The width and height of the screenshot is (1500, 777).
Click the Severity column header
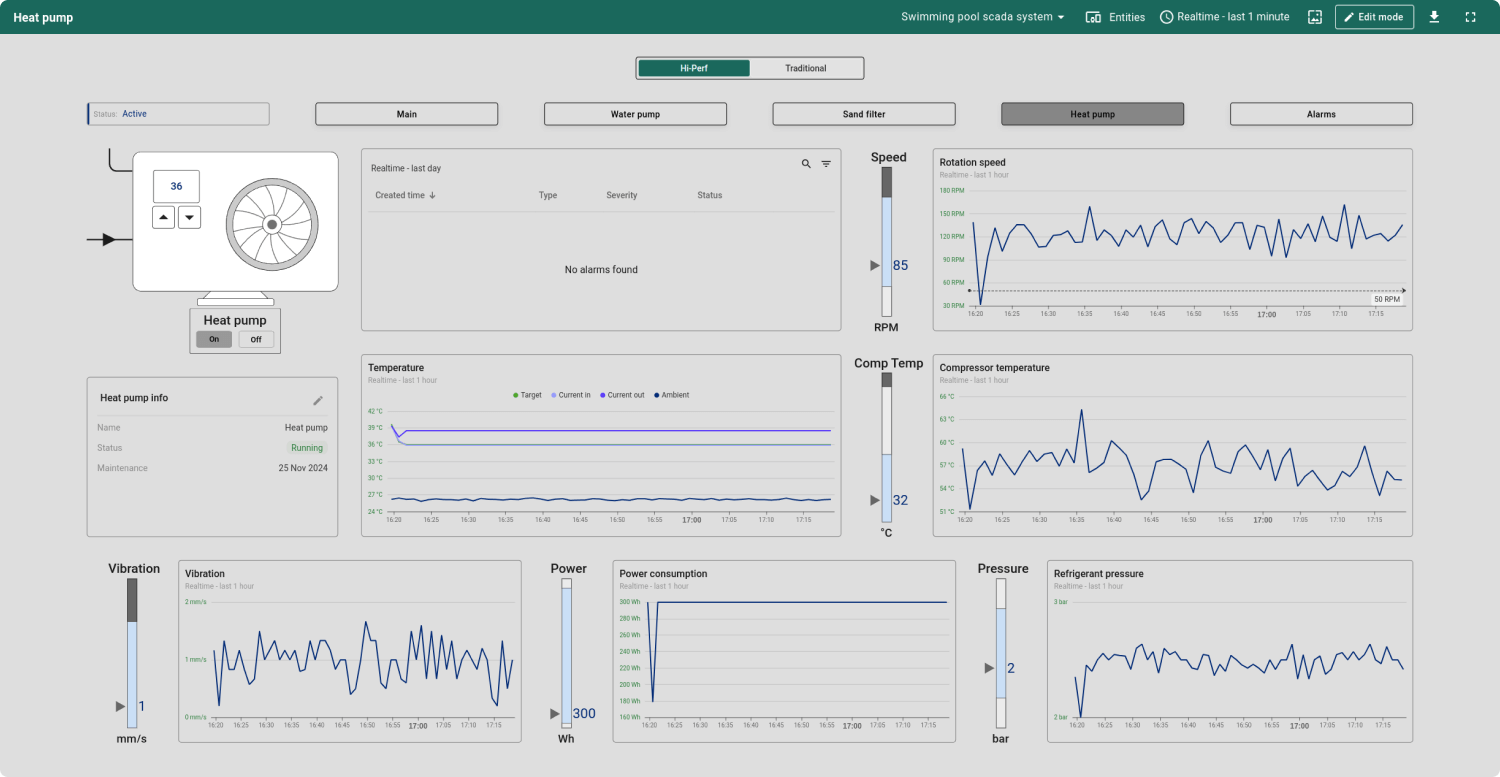click(622, 196)
